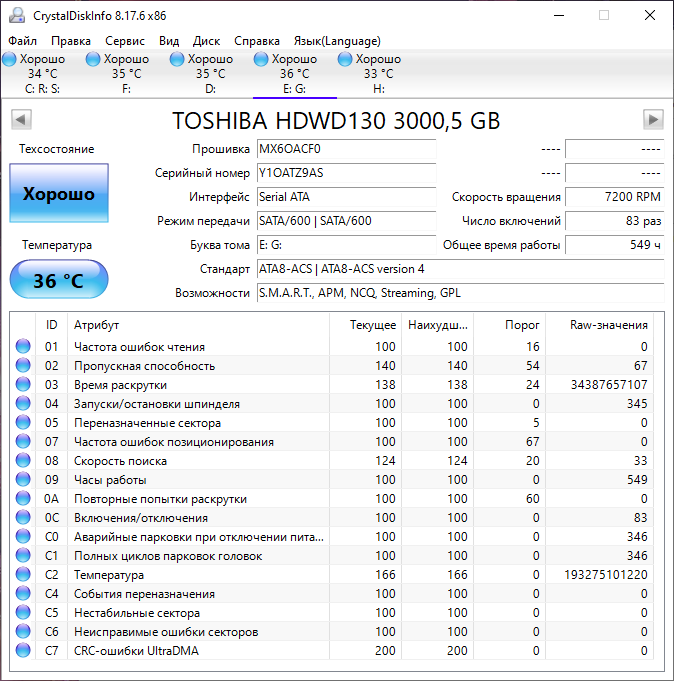This screenshot has height=681, width=674.
Task: Click status orb of attribute C0 row
Action: (x=23, y=536)
